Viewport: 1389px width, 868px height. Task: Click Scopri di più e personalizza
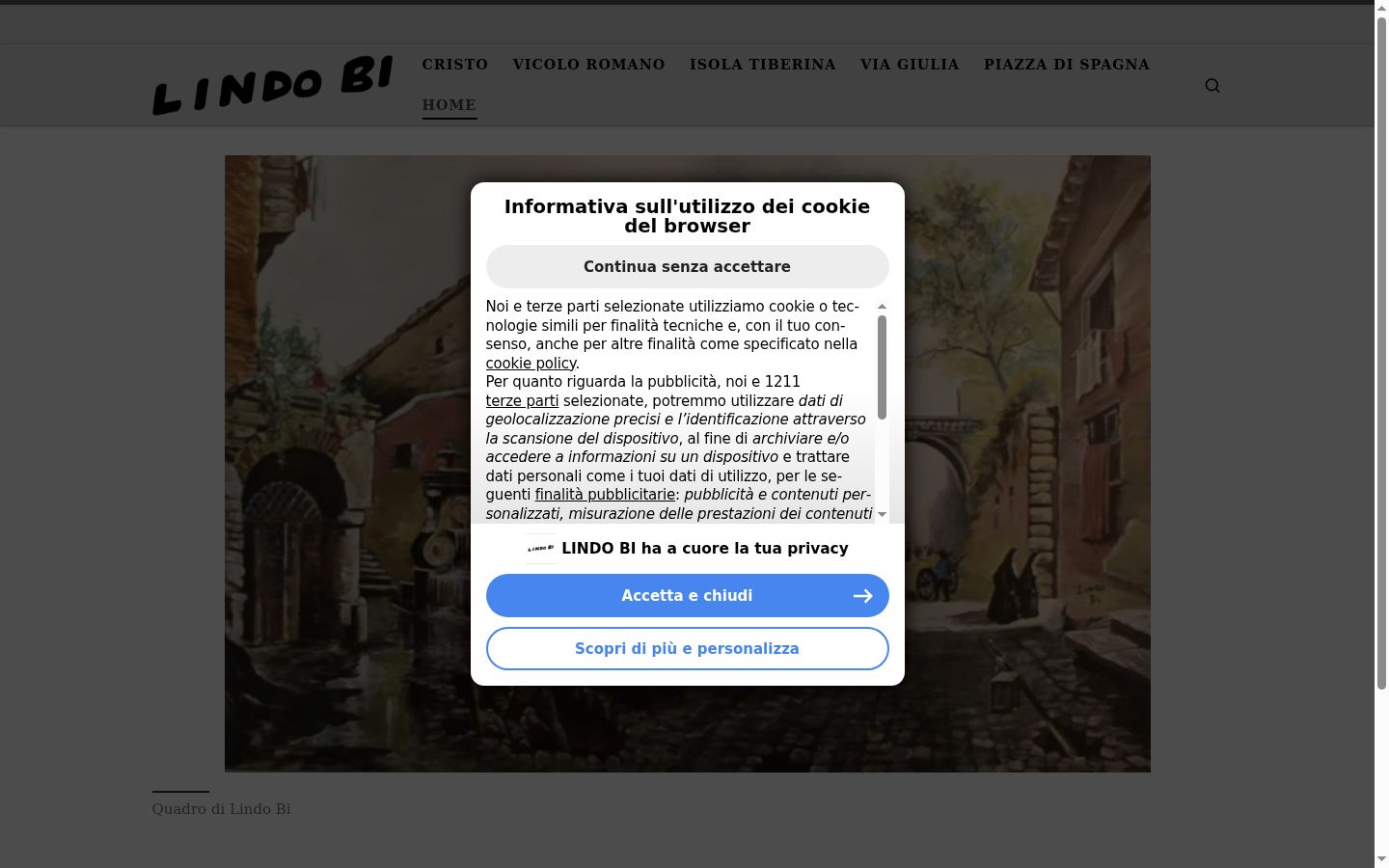[688, 649]
